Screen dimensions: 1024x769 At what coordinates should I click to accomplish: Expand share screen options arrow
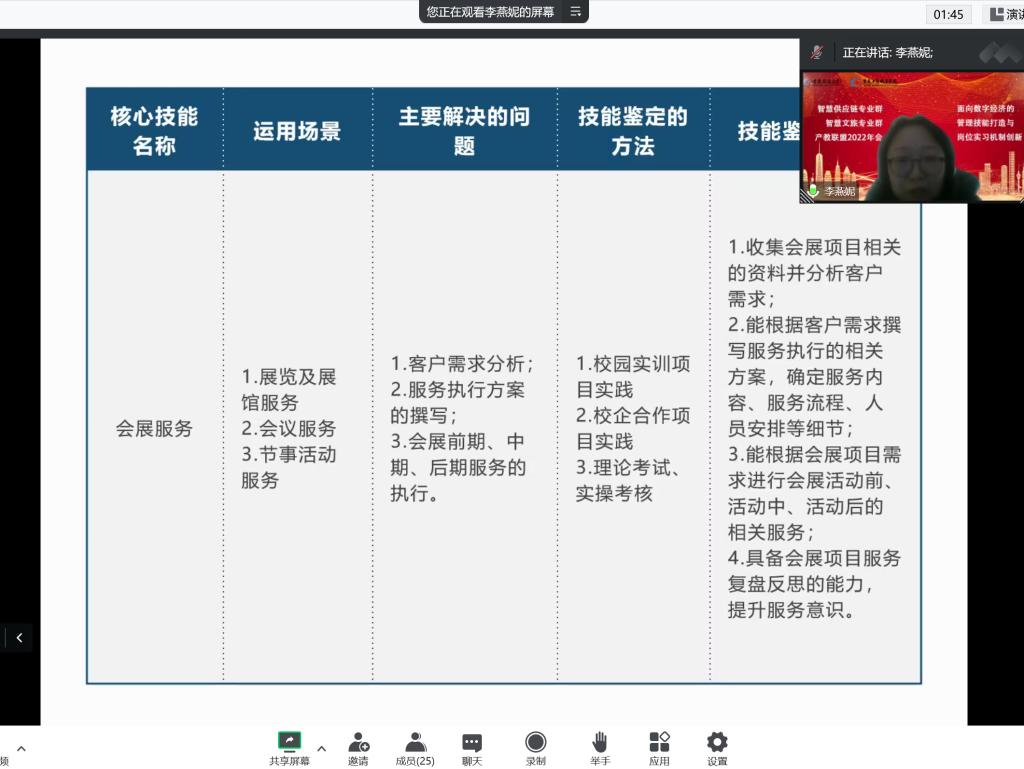point(321,748)
